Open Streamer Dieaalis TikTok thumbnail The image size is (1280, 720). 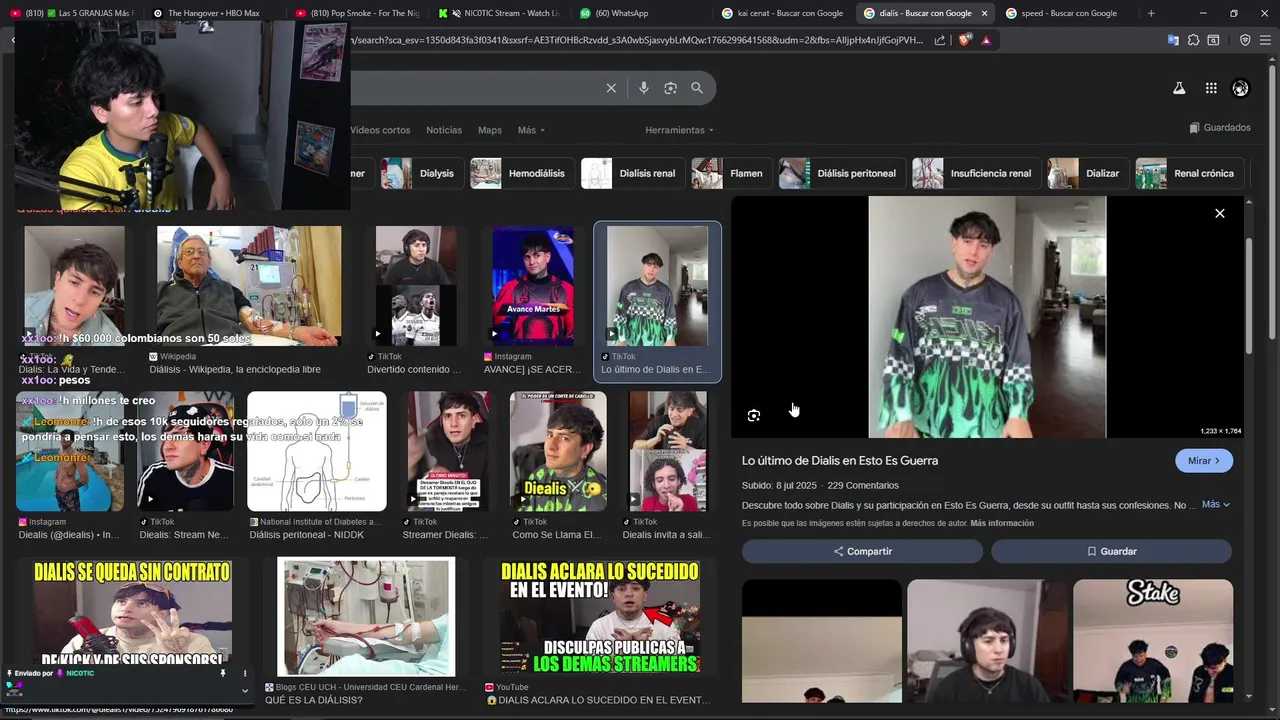pos(448,451)
